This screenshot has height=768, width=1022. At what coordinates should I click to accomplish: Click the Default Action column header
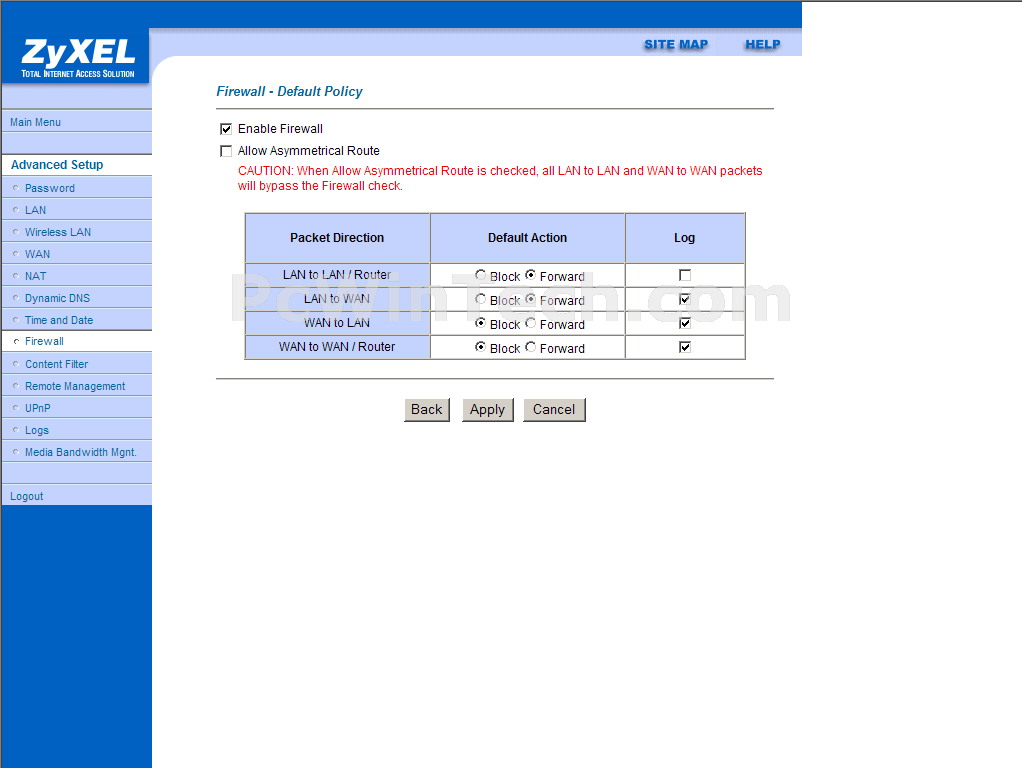527,238
